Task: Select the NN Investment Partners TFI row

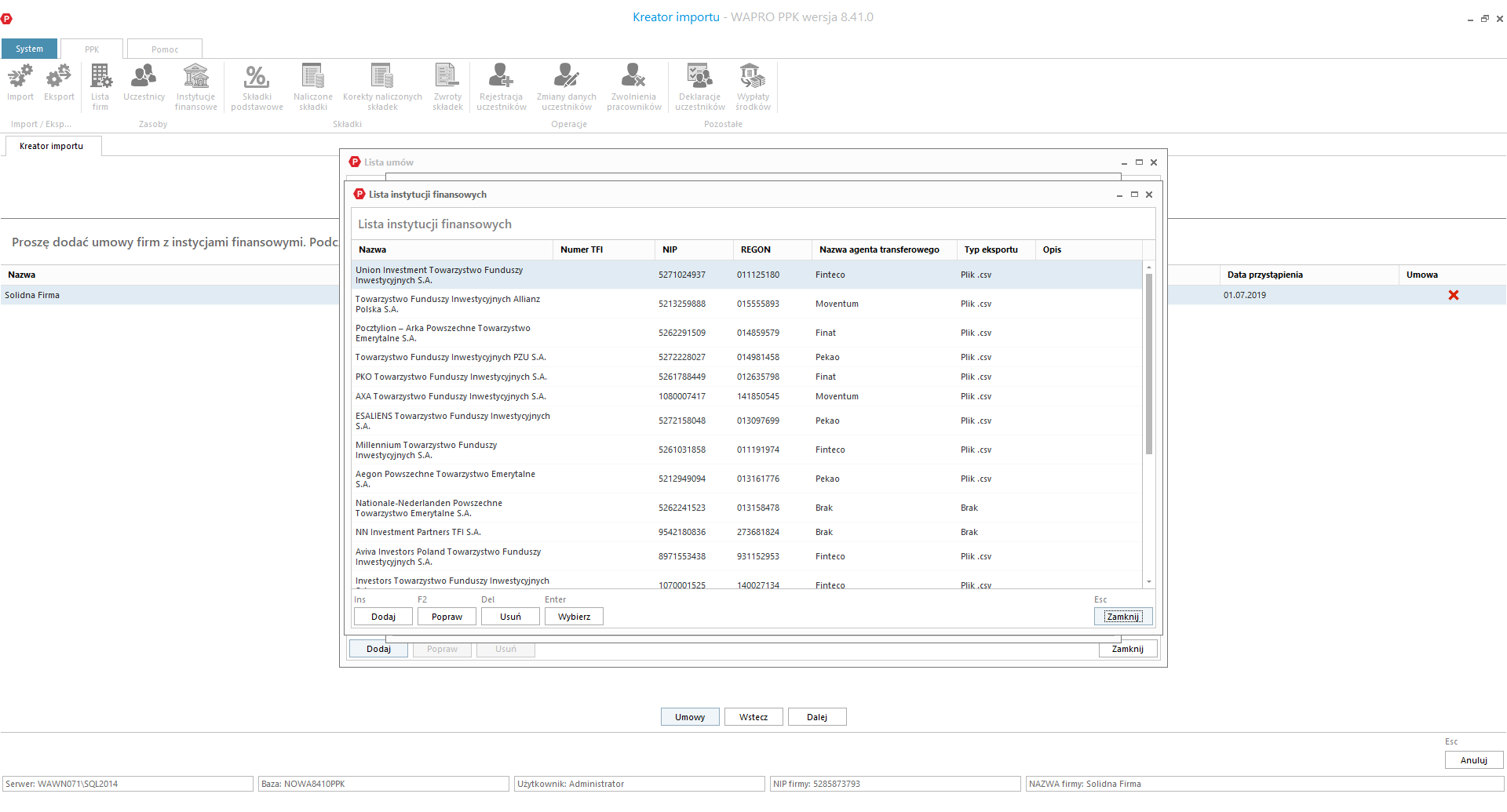Action: click(x=418, y=532)
